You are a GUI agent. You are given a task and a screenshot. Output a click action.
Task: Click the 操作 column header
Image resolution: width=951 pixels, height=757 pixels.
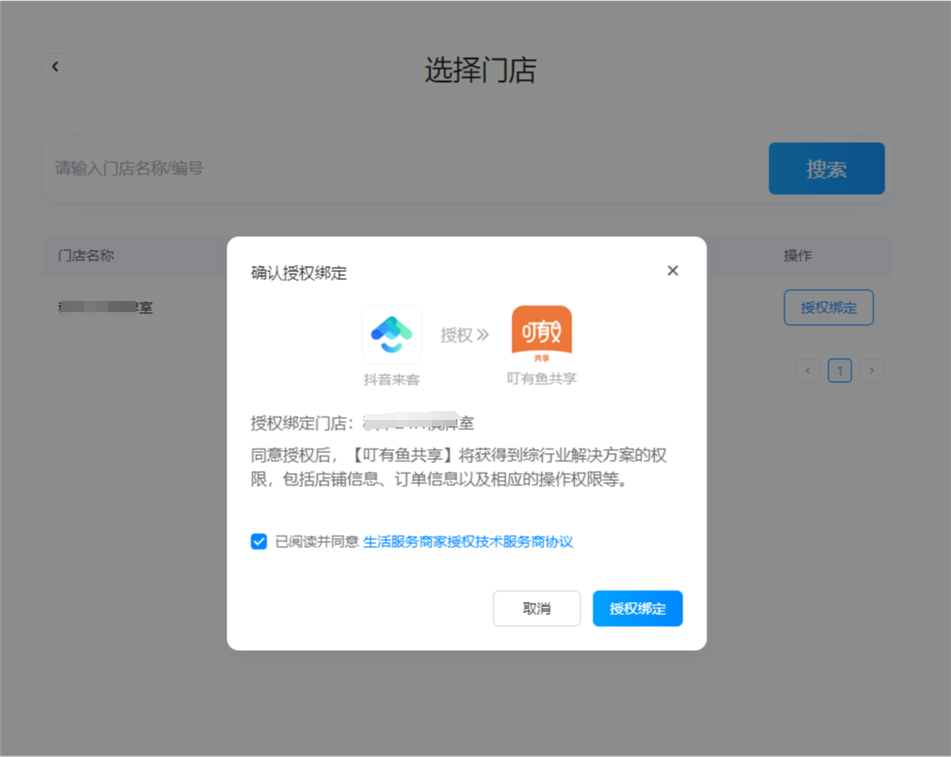797,256
